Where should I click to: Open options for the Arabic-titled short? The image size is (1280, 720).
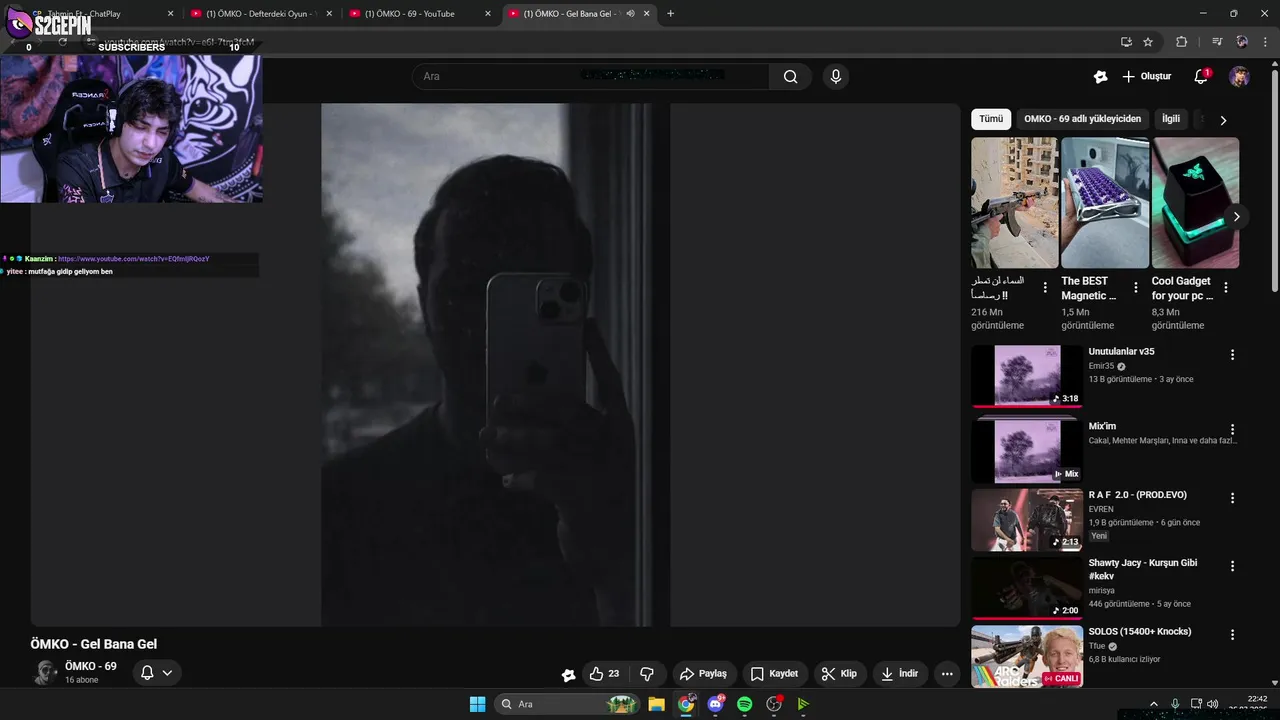click(1045, 288)
